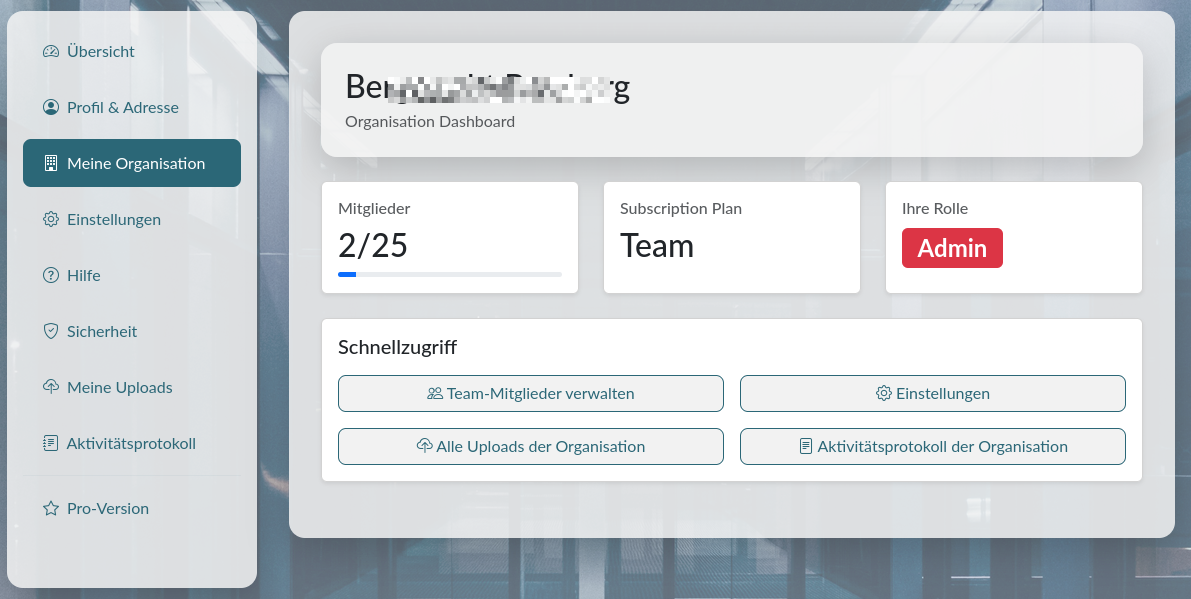Click the Subscription Plan label
Viewport: 1191px width, 599px height.
681,209
